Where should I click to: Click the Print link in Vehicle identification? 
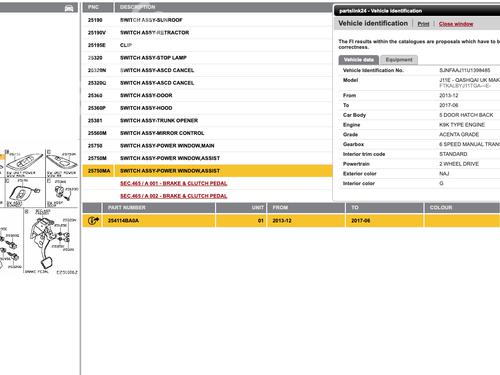pos(423,24)
